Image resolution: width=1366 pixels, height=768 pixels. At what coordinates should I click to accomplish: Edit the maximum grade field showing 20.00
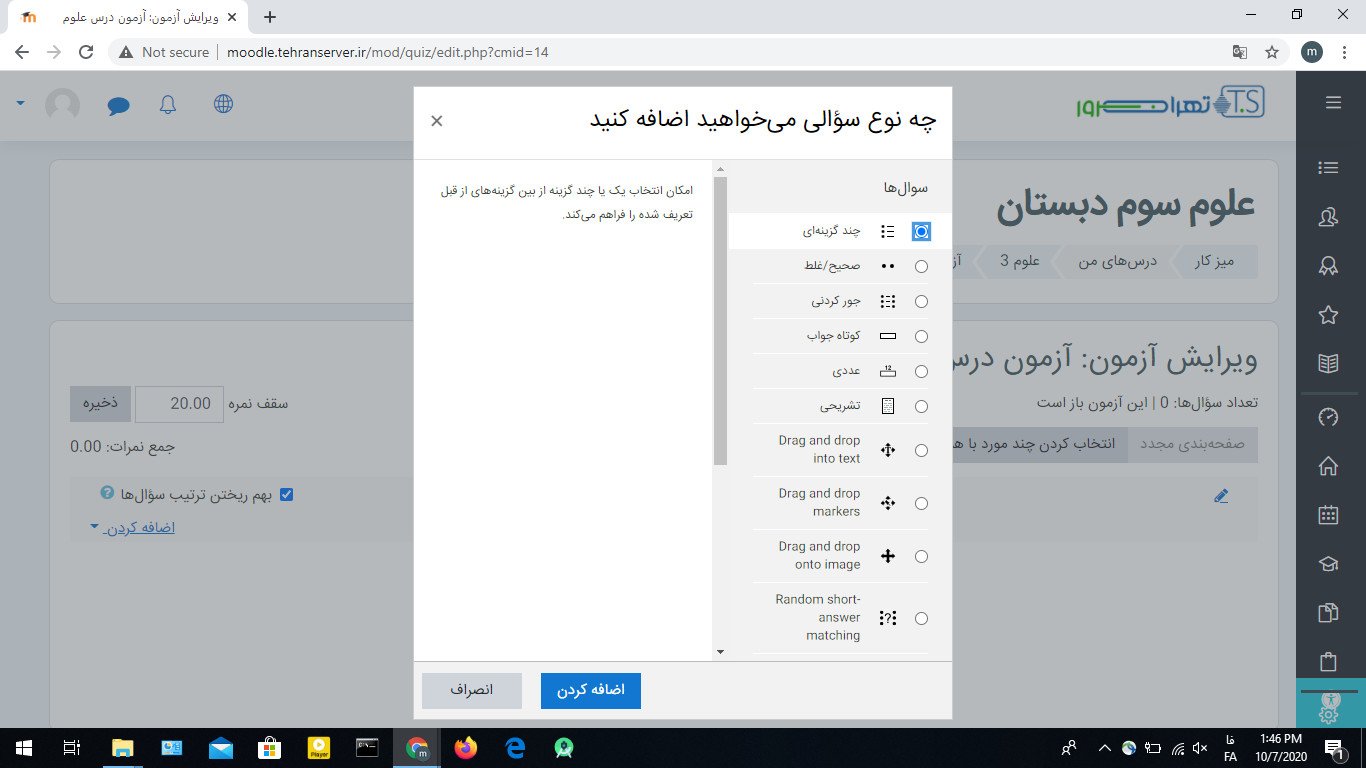(x=179, y=403)
